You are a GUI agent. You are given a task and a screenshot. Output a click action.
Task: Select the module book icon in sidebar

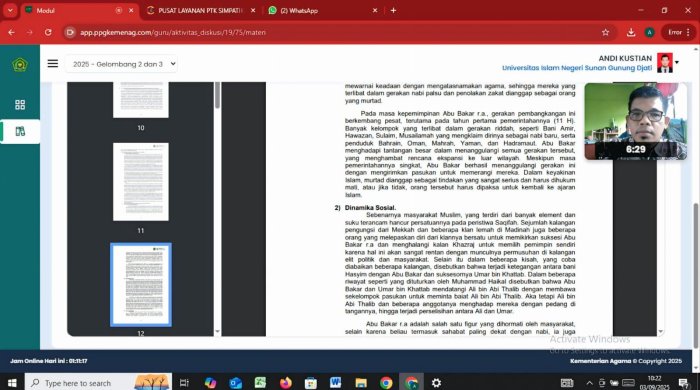pyautogui.click(x=20, y=131)
